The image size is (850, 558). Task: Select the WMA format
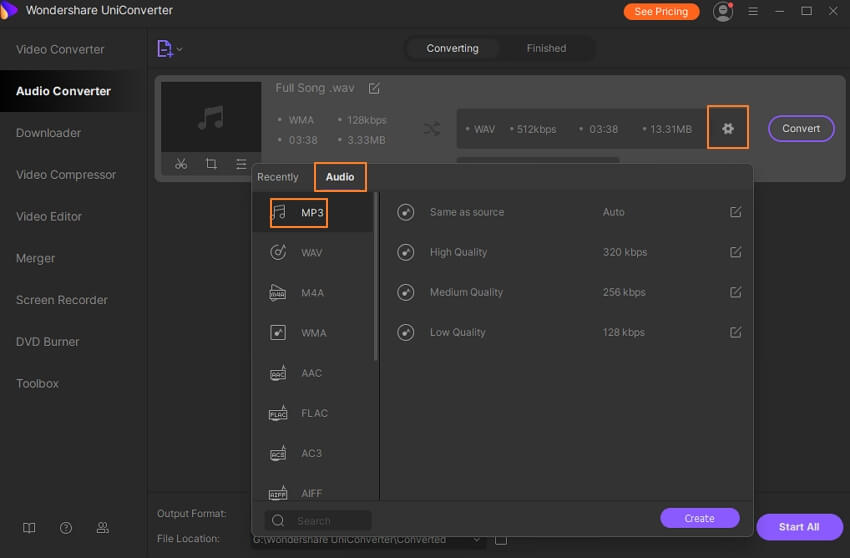tap(313, 333)
